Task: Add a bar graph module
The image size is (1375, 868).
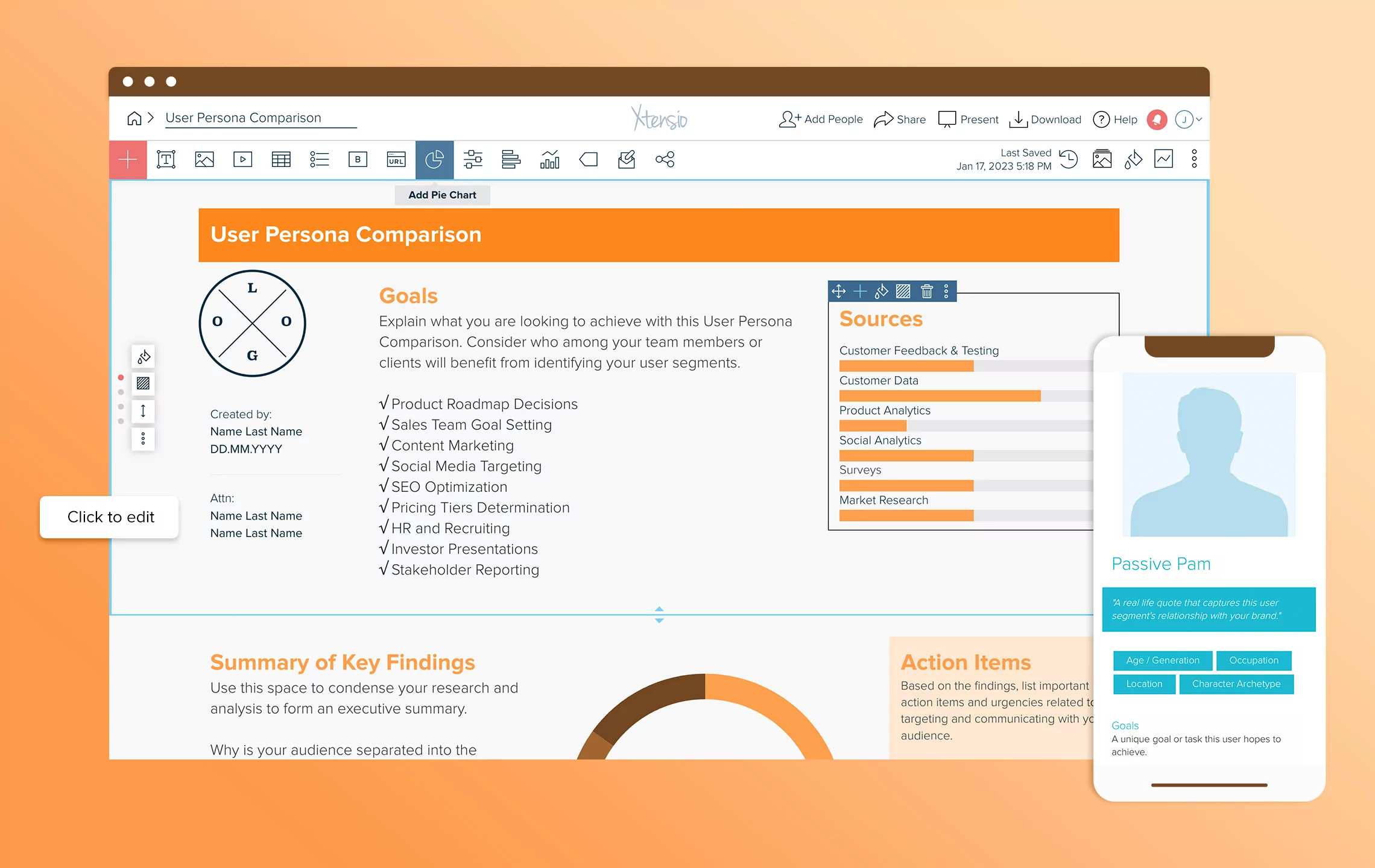Action: (x=511, y=160)
